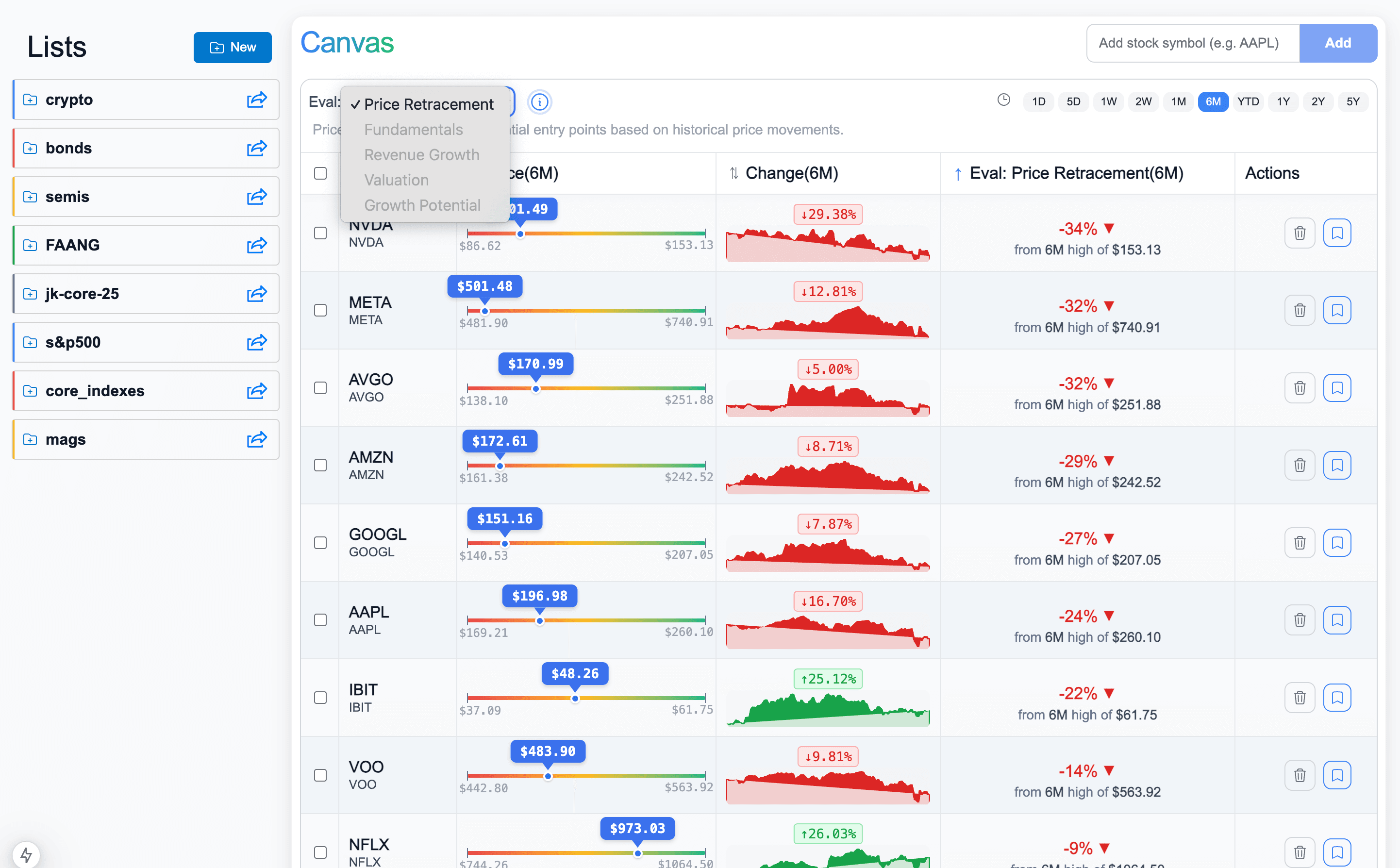Click IBIT price range slider marker
Screen dimensions: 1400x868
point(575,699)
